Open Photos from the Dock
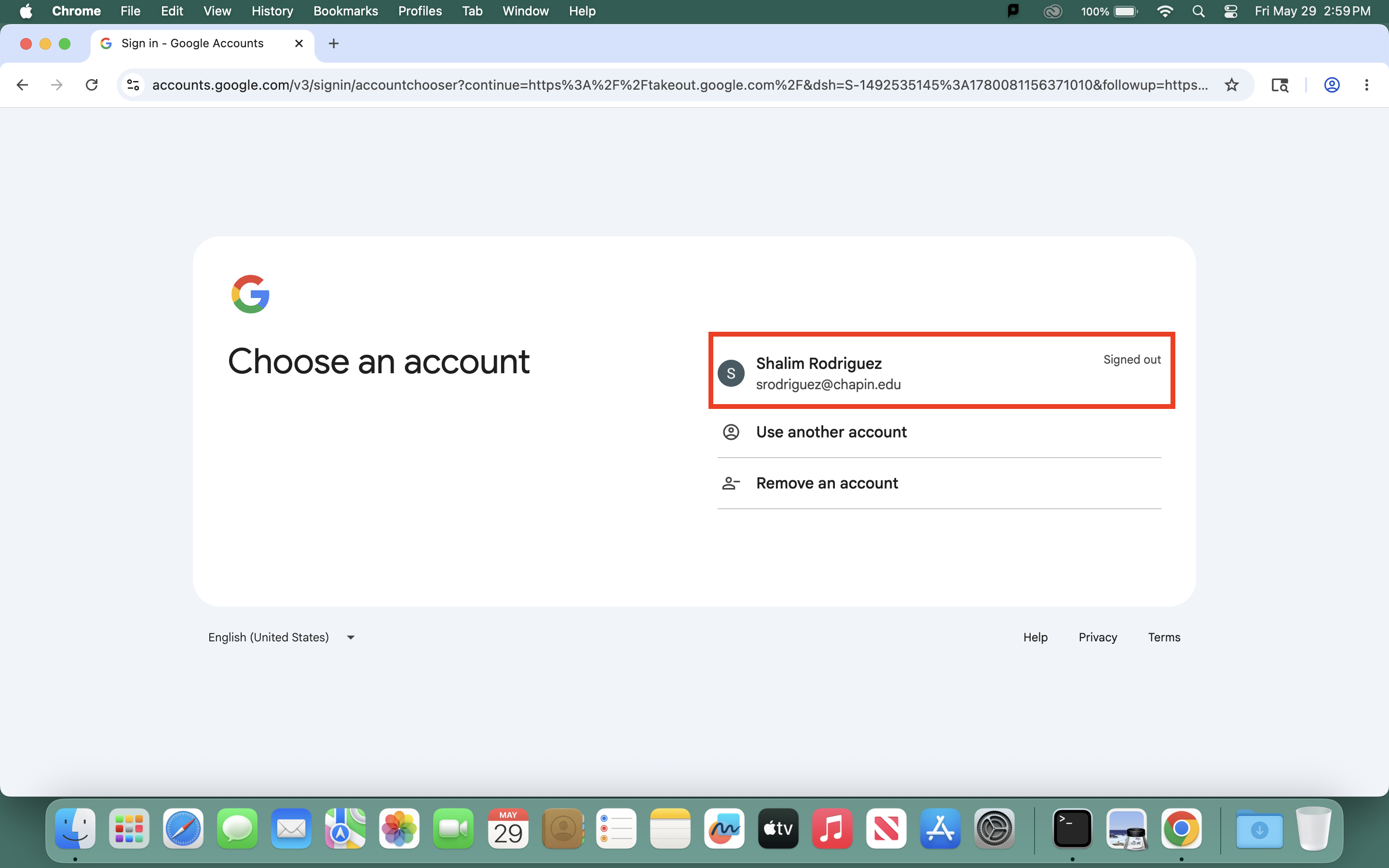This screenshot has width=1389, height=868. click(399, 828)
